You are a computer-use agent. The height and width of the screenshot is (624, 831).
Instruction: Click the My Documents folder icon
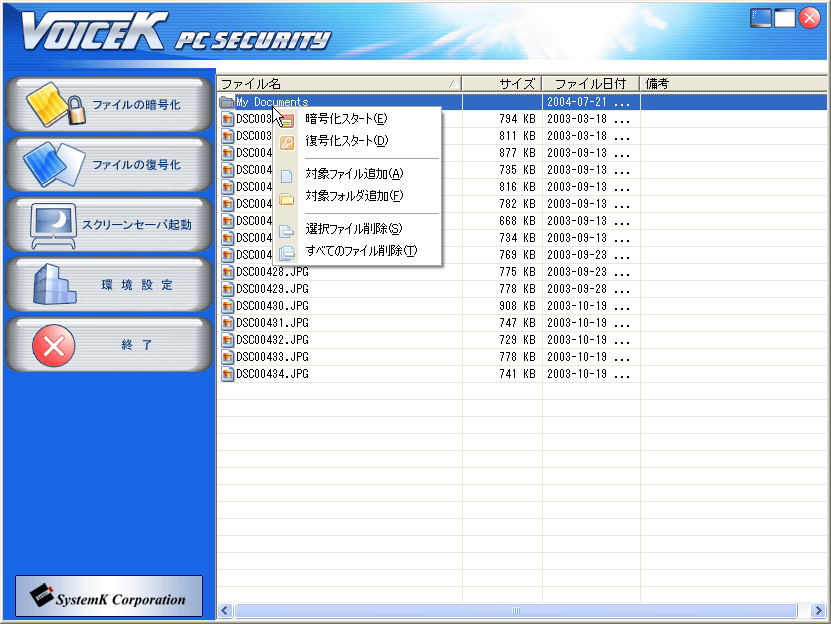(x=227, y=102)
